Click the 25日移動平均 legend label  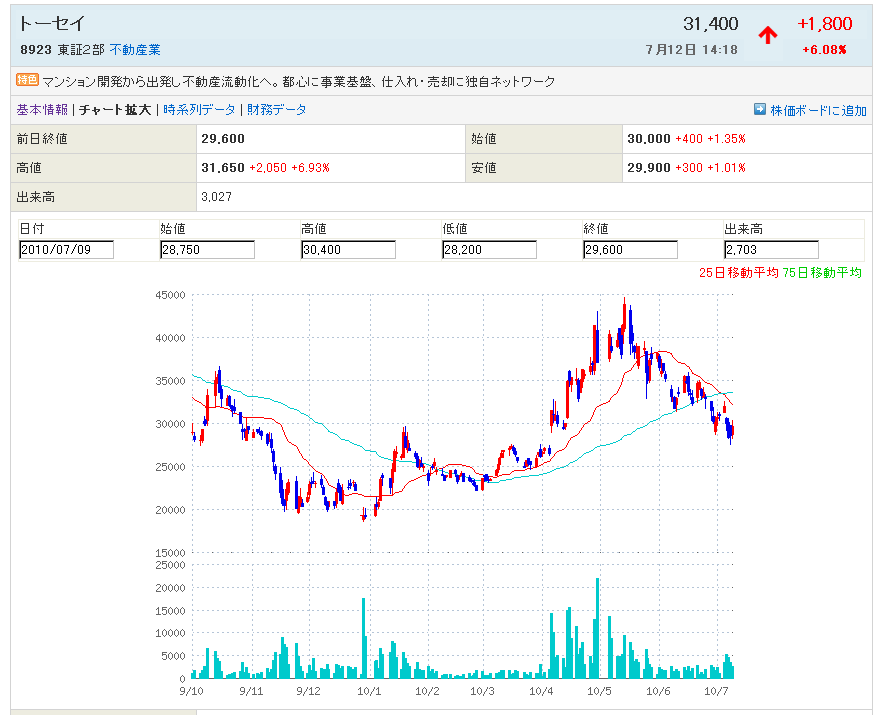(738, 273)
